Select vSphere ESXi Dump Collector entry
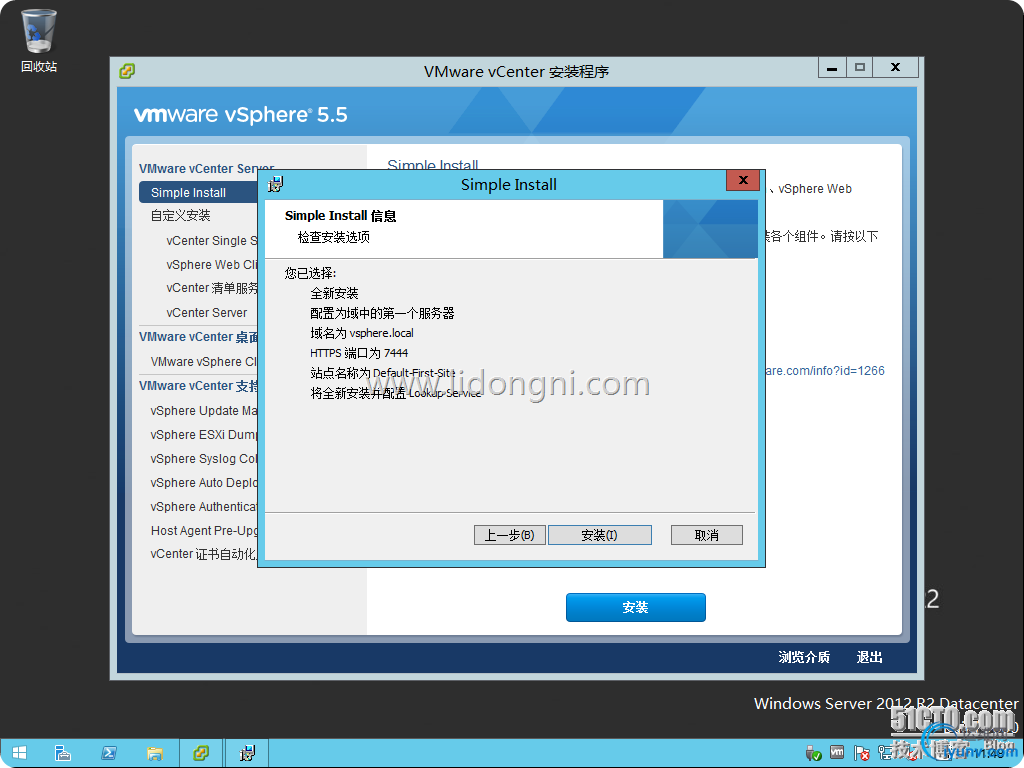This screenshot has height=768, width=1024. 204,435
